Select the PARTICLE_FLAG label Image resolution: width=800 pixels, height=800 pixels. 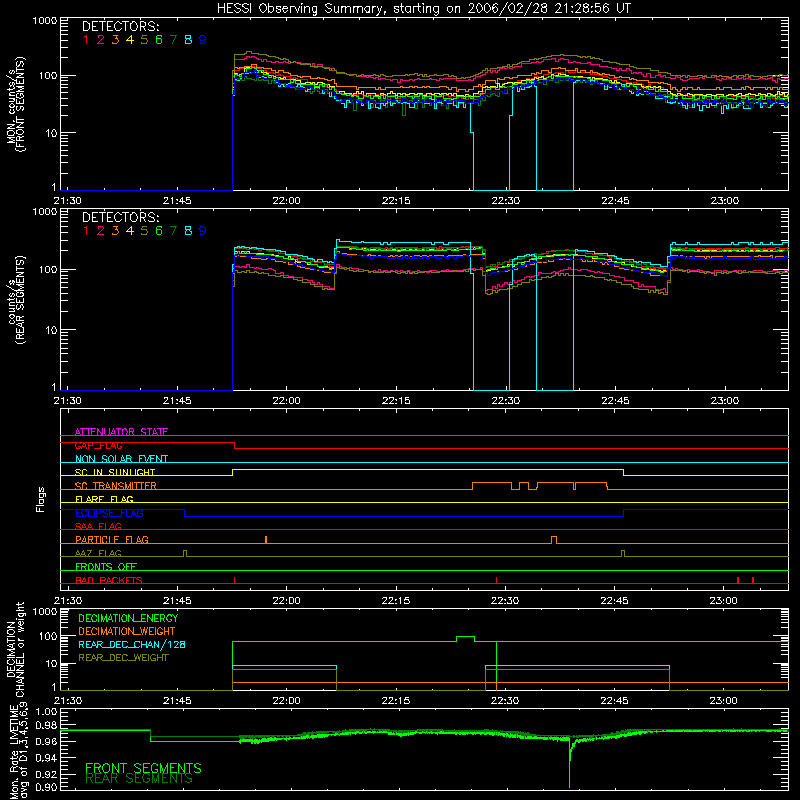pyautogui.click(x=112, y=539)
